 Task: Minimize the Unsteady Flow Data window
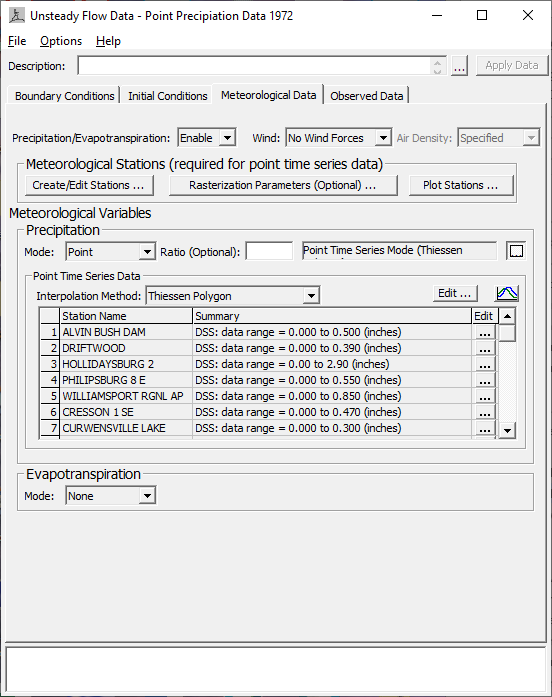(x=437, y=16)
